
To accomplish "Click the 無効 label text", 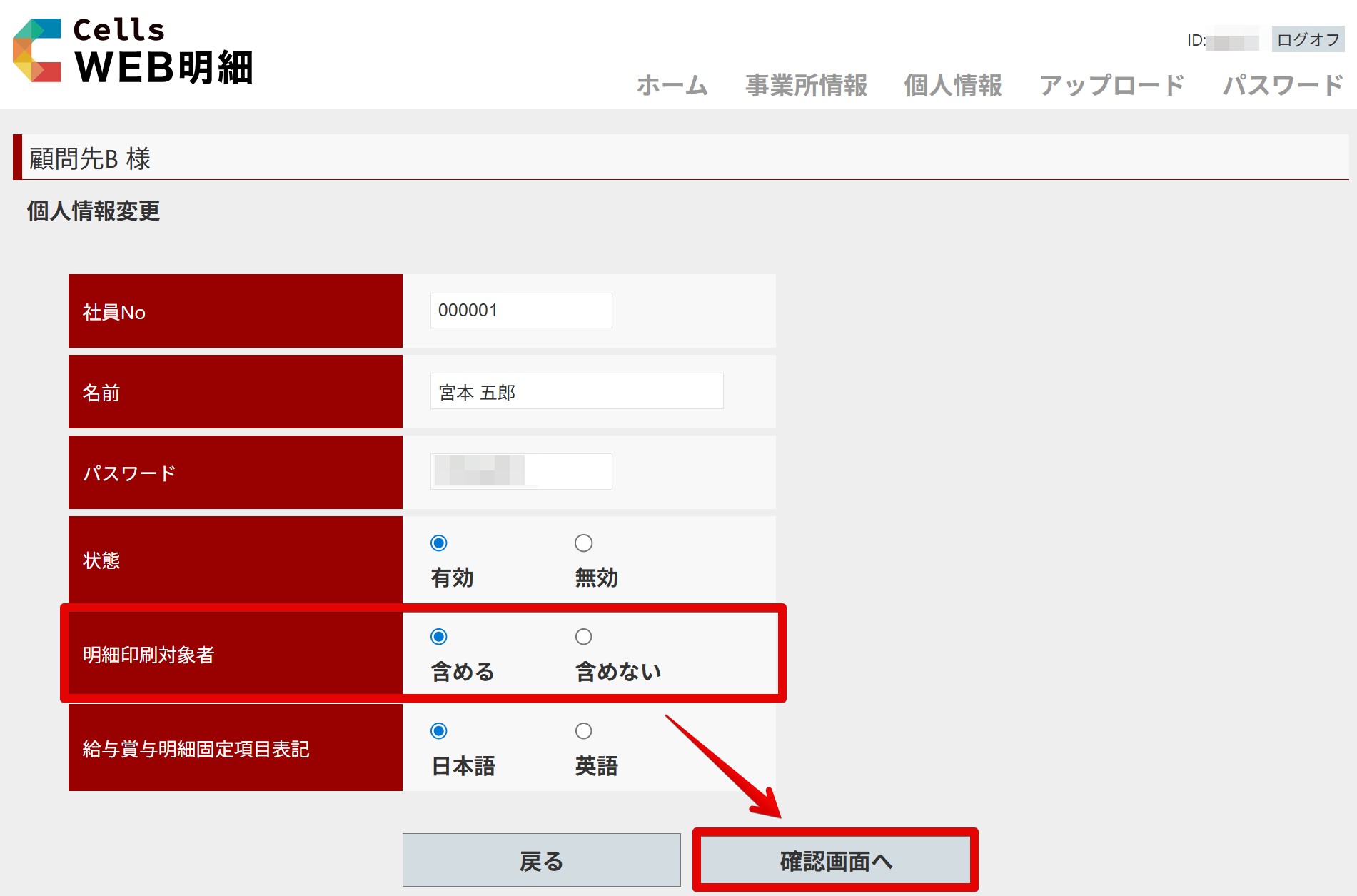I will [596, 578].
